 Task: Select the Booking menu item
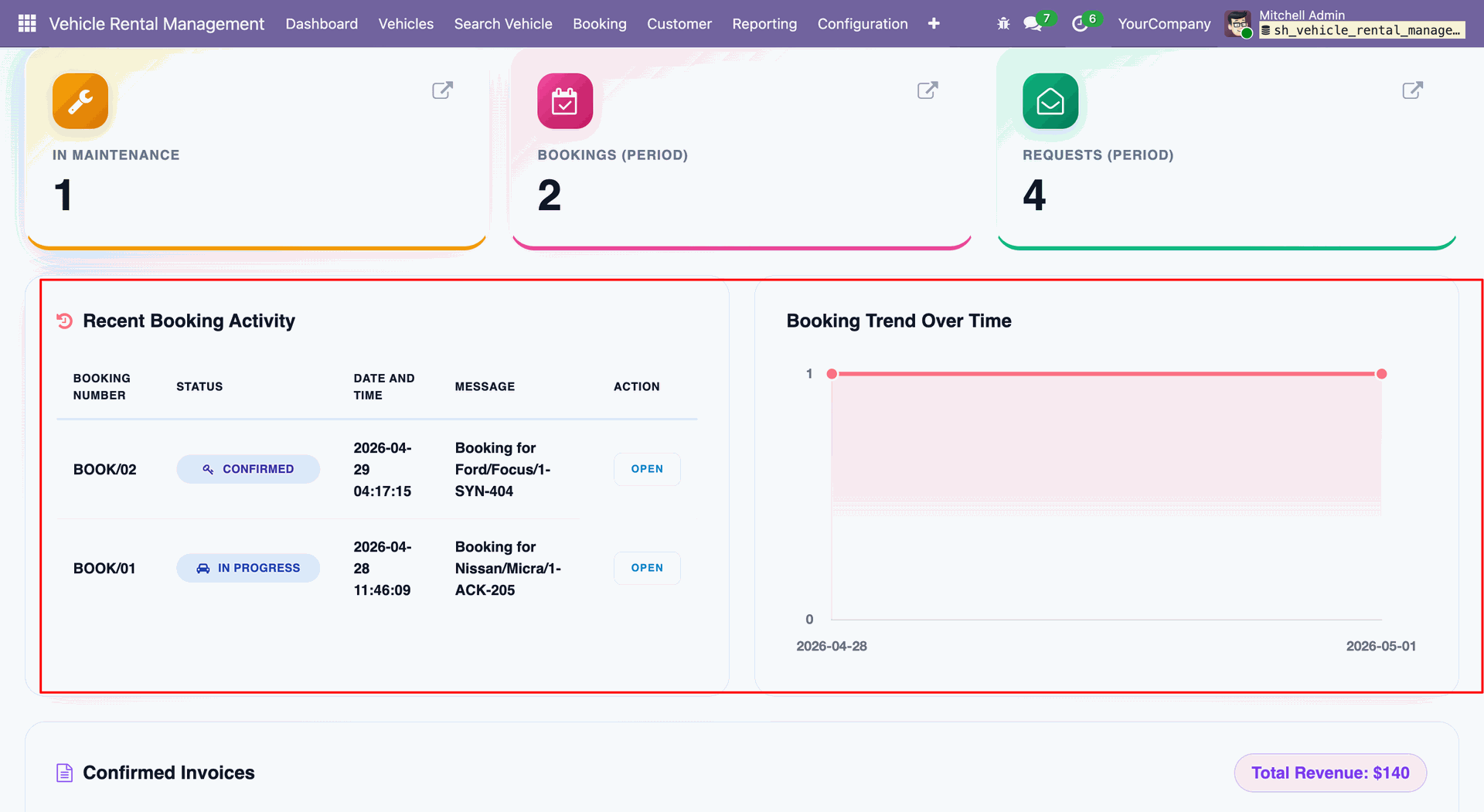point(600,24)
